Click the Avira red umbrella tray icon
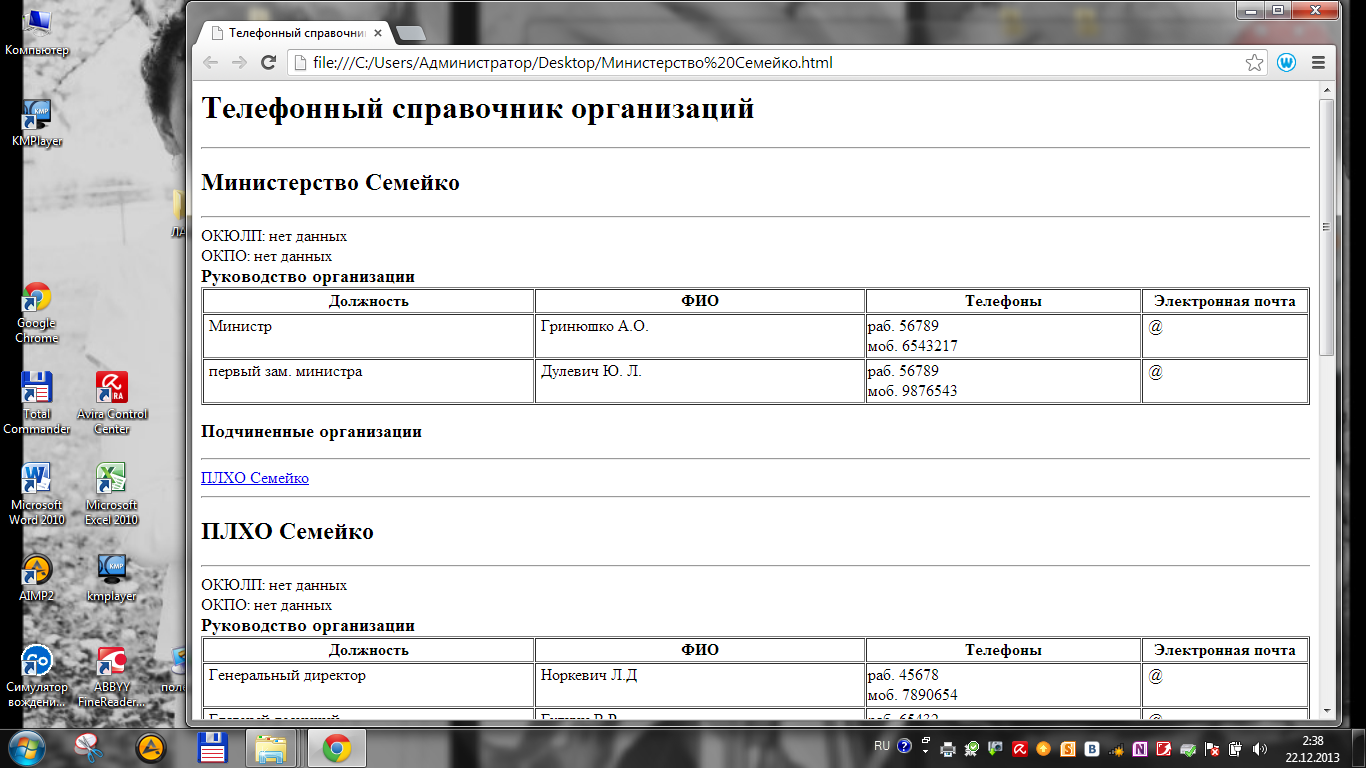1366x768 pixels. coord(1020,749)
